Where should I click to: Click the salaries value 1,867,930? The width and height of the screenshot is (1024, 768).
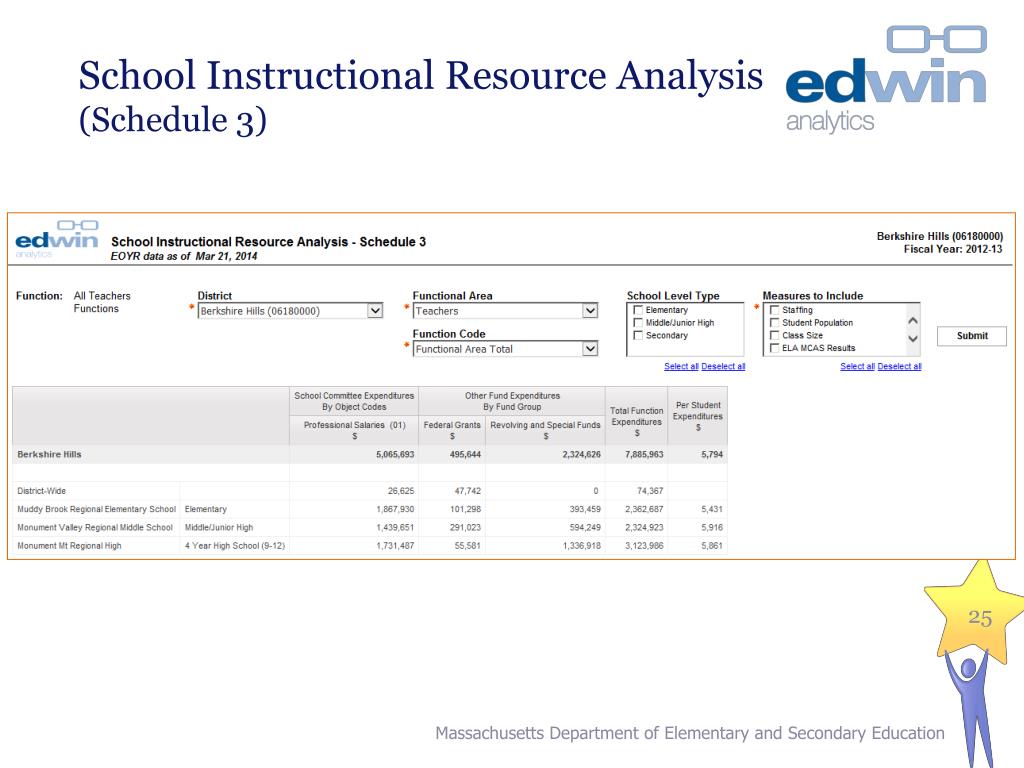[x=395, y=509]
